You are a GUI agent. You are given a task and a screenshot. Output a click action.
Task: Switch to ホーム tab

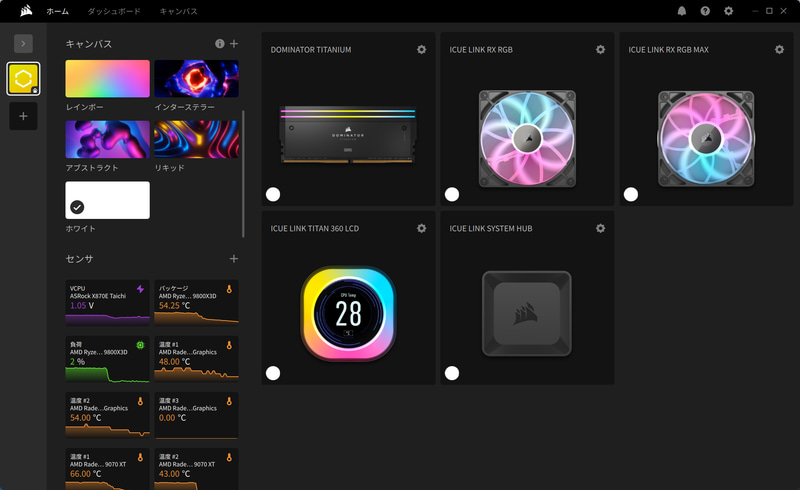(x=58, y=11)
